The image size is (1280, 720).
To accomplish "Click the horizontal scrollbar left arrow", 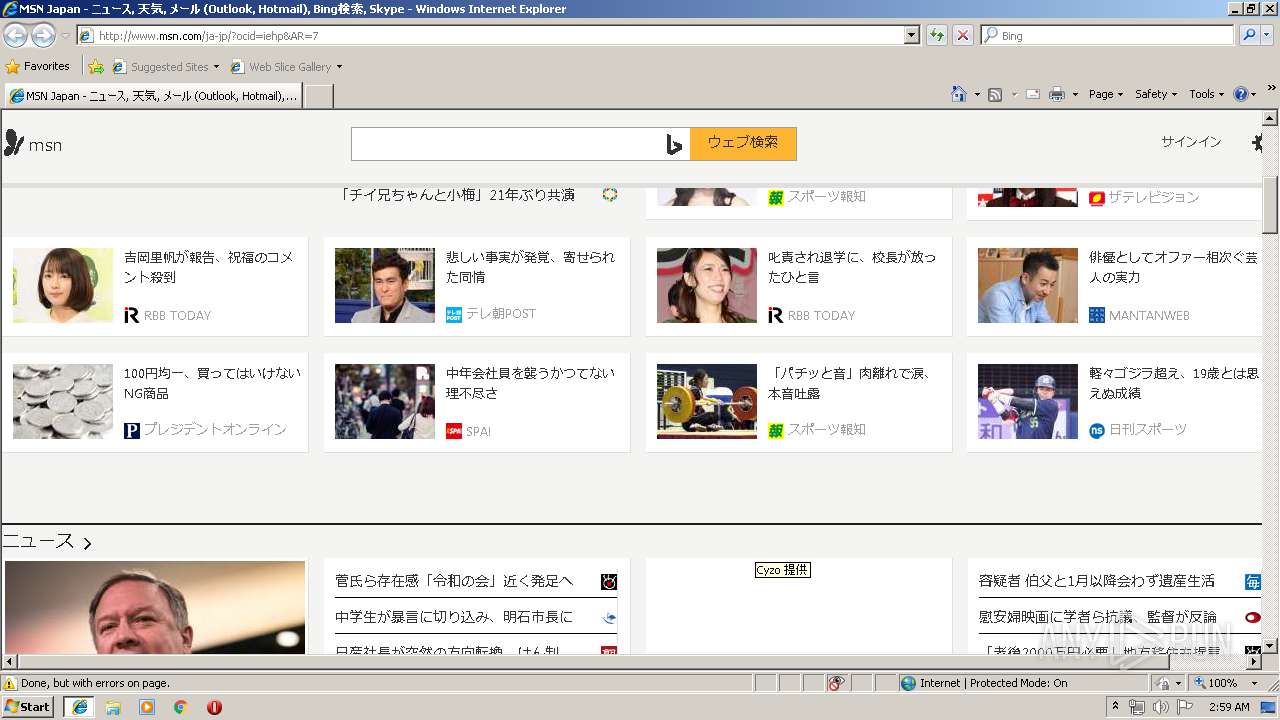I will click(9, 662).
